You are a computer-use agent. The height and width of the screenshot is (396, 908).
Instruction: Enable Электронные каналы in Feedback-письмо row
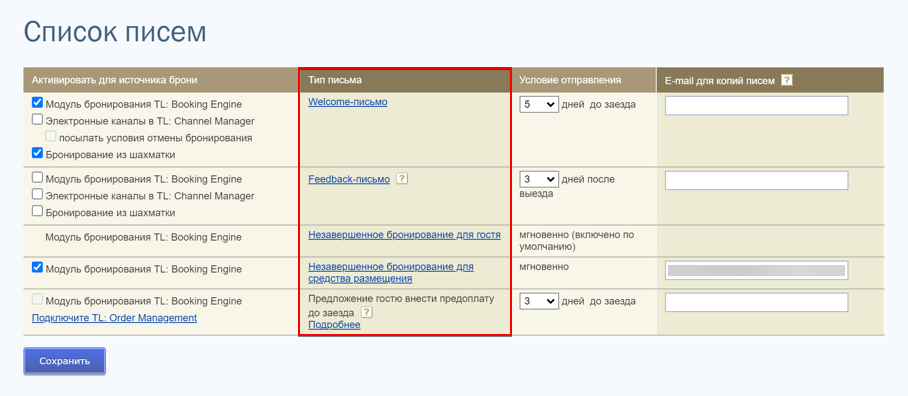click(x=38, y=195)
